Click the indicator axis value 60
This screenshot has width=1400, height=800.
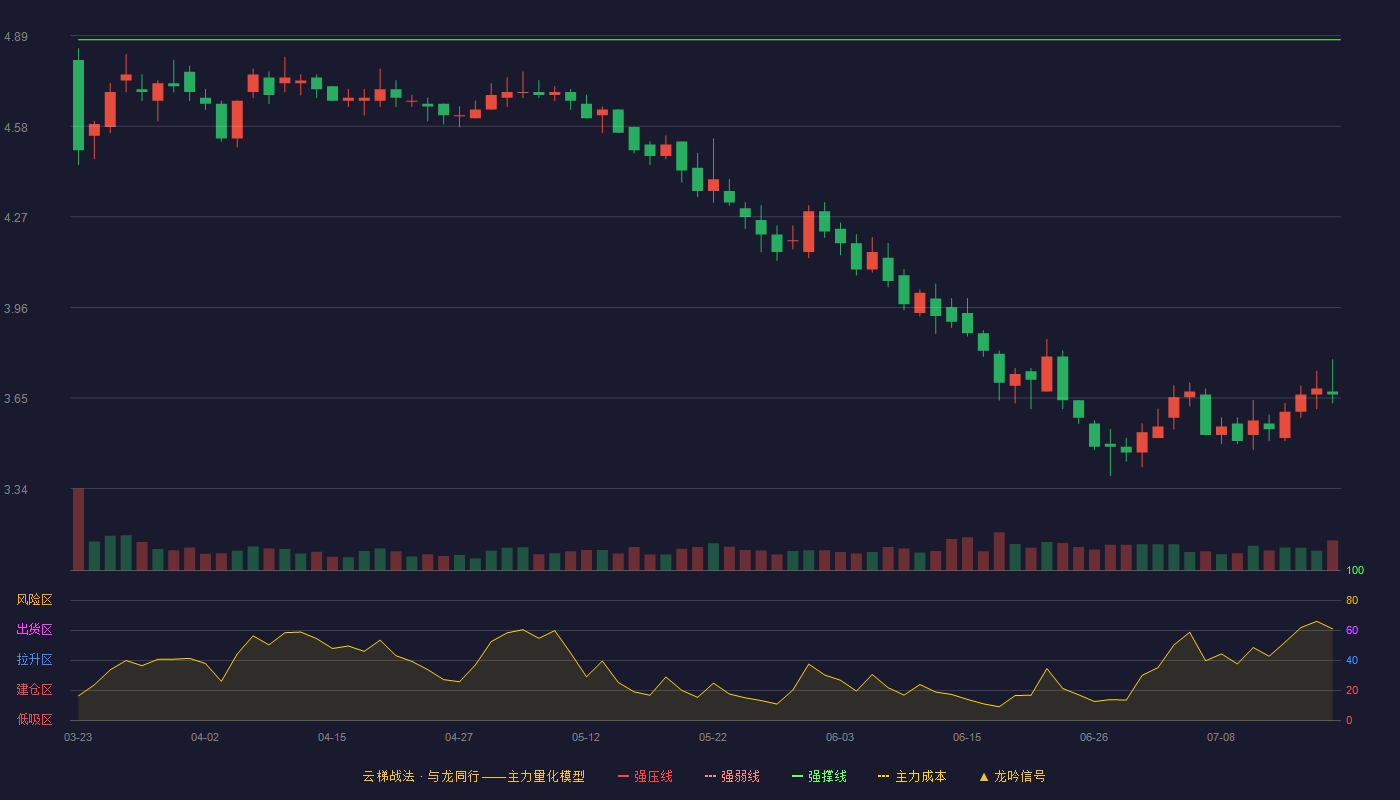pyautogui.click(x=1352, y=630)
